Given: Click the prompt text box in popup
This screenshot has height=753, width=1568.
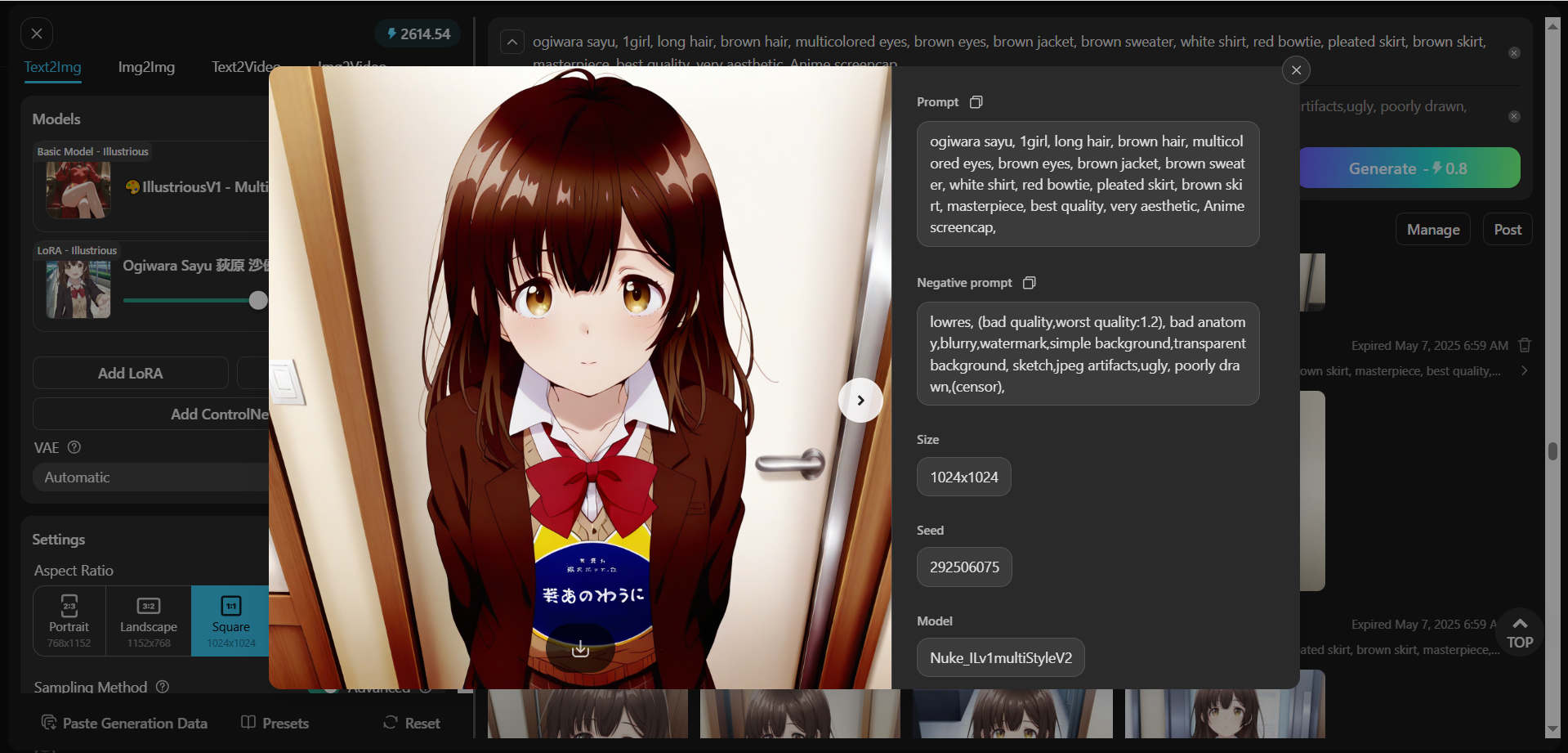Looking at the screenshot, I should pos(1088,184).
